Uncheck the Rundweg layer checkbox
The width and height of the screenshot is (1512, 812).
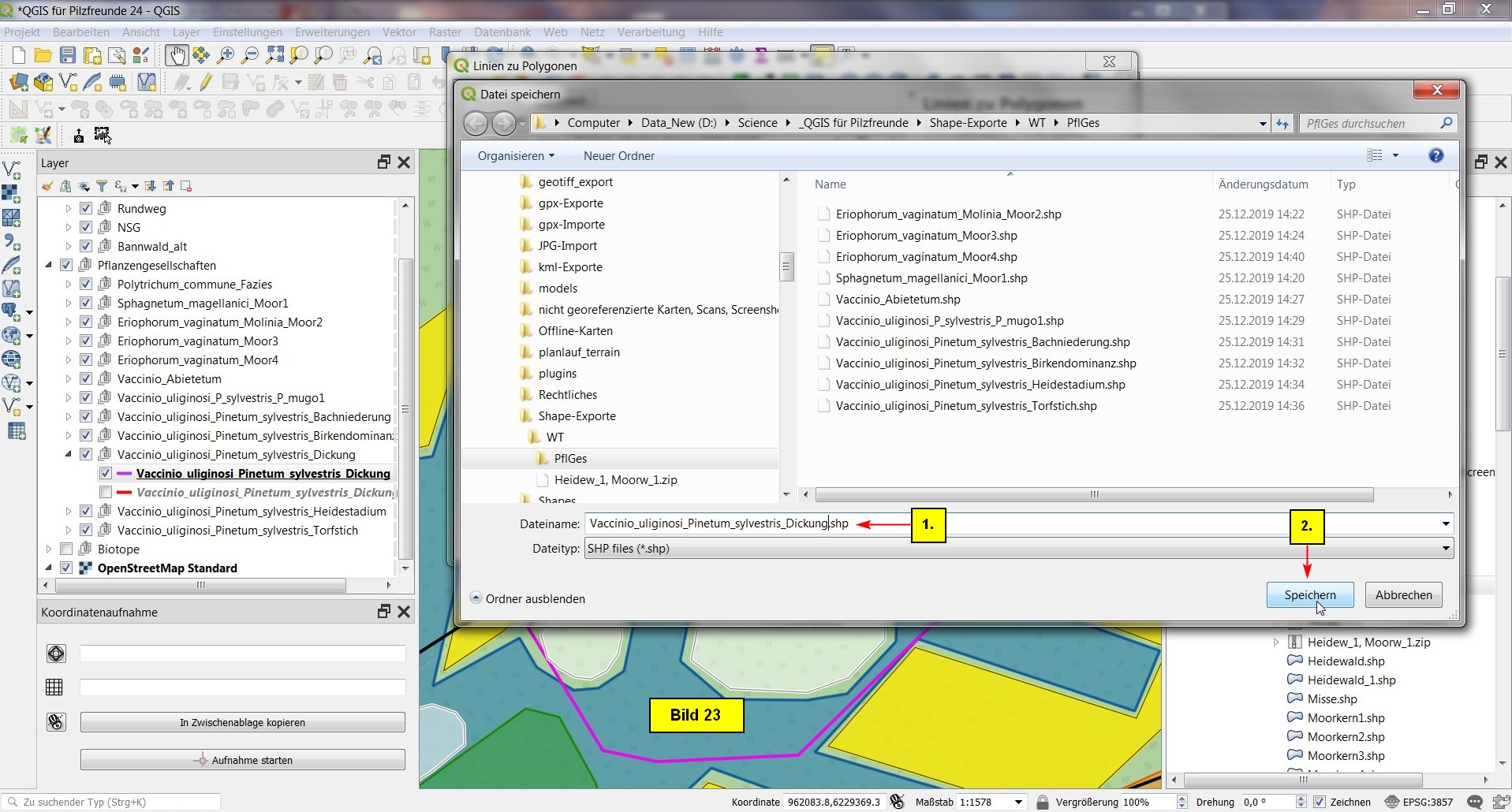(x=86, y=209)
